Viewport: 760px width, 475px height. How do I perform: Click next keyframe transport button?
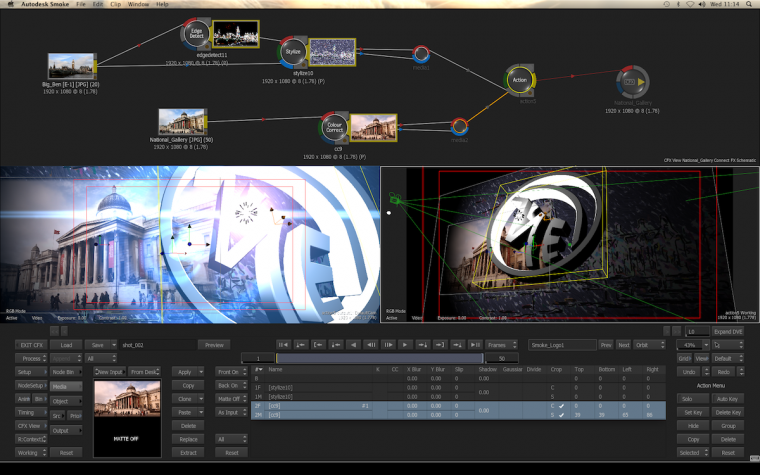tap(423, 345)
